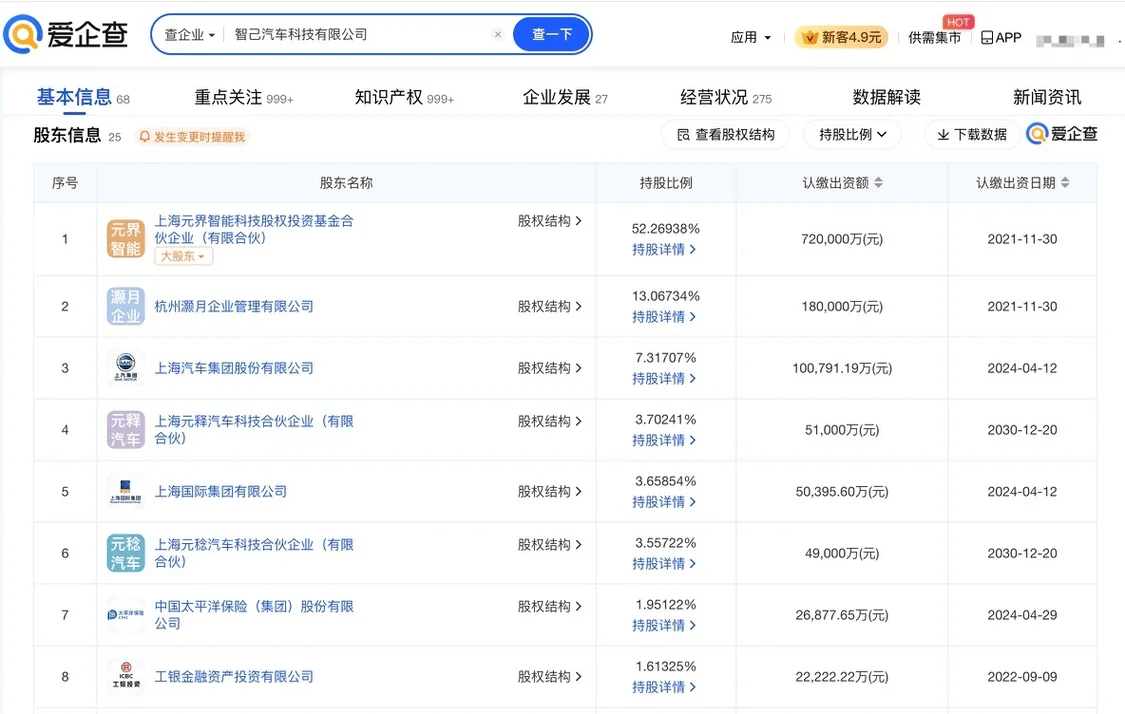Open 工银金融资产投资有限公司 link
The image size is (1125, 714).
(x=234, y=677)
